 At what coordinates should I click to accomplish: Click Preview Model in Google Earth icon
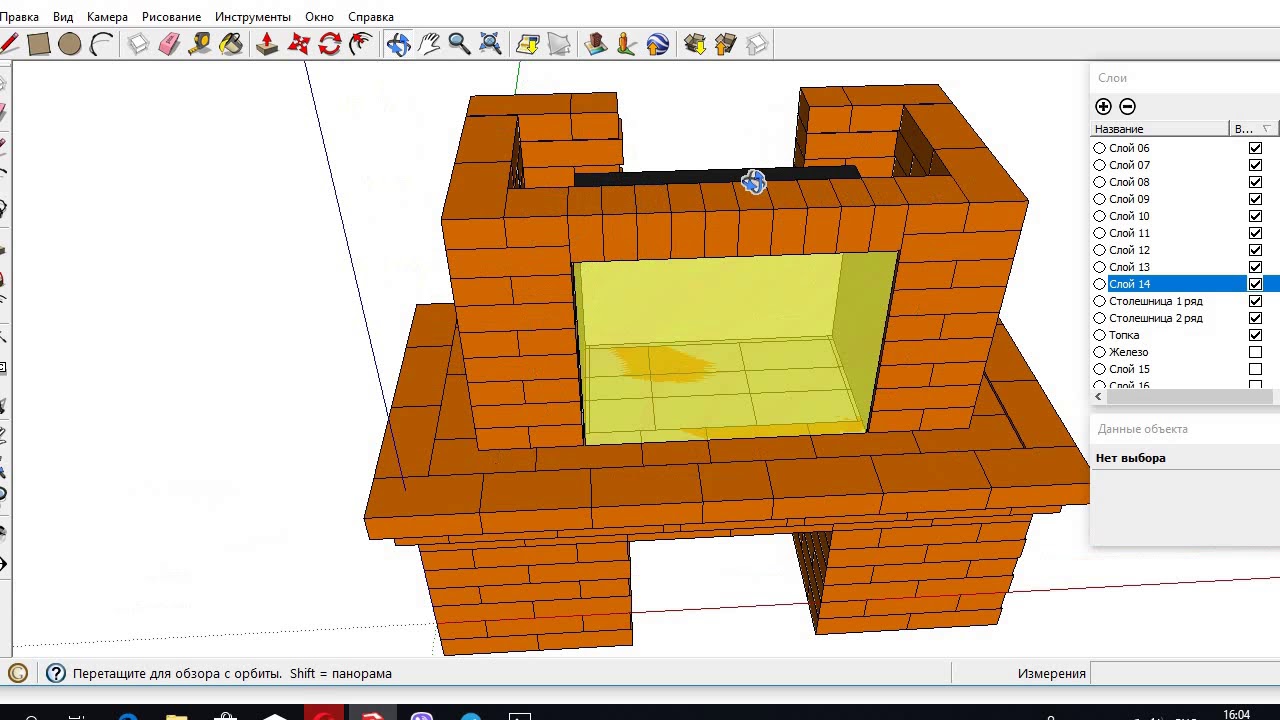click(x=657, y=44)
